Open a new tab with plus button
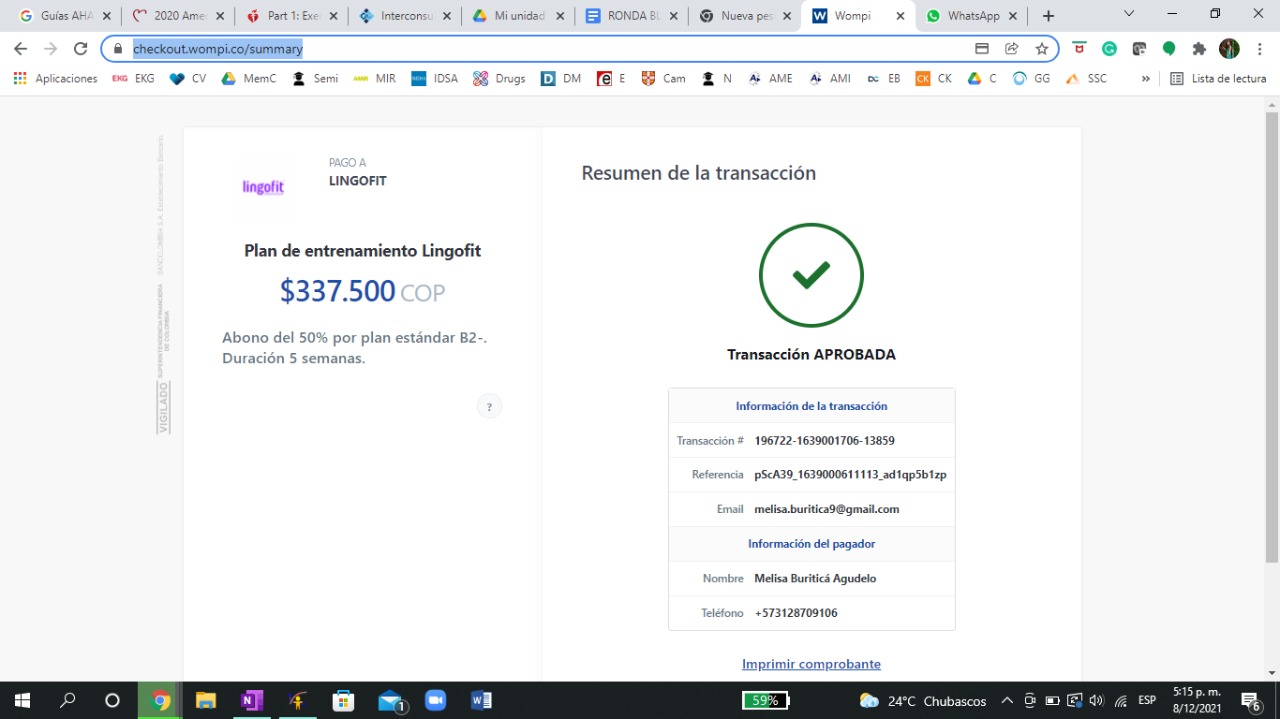Image resolution: width=1280 pixels, height=719 pixels. pos(1048,16)
